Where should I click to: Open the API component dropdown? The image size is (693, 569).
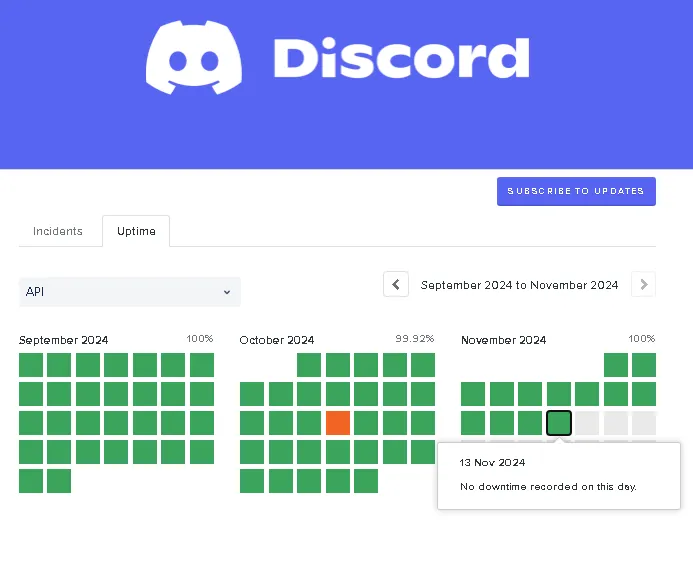[x=129, y=292]
